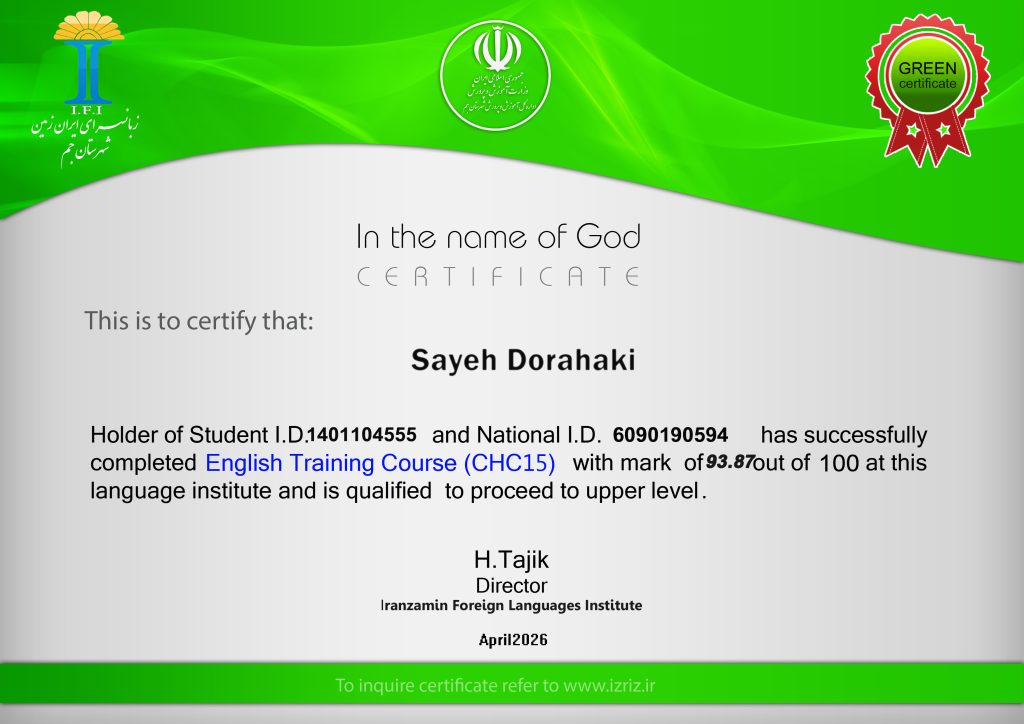Screen dimensions: 1024x724
Task: Click the Iran emblem circular seal
Action: point(496,76)
